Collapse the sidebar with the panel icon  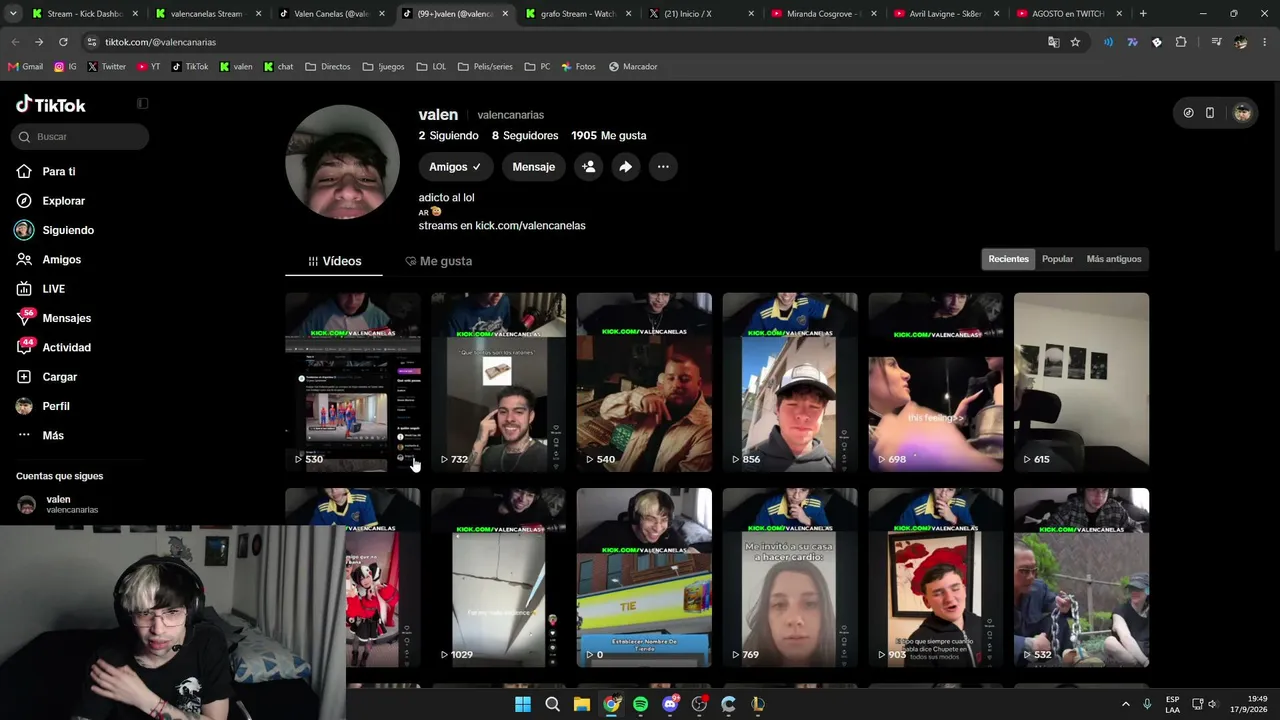(142, 104)
